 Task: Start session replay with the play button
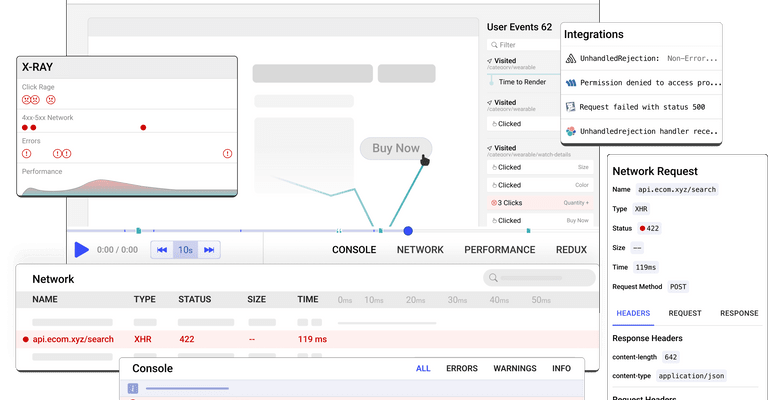[81, 250]
